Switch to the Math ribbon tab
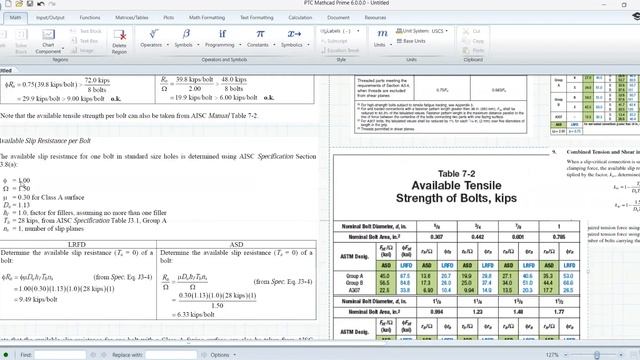The width and height of the screenshot is (640, 360). click(x=16, y=18)
